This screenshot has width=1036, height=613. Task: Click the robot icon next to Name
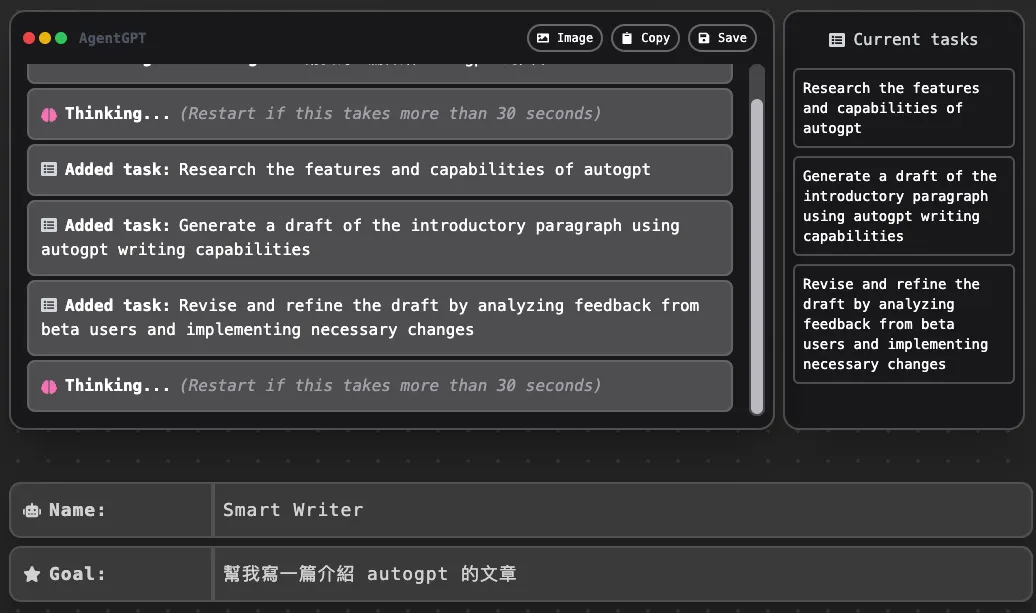[32, 511]
